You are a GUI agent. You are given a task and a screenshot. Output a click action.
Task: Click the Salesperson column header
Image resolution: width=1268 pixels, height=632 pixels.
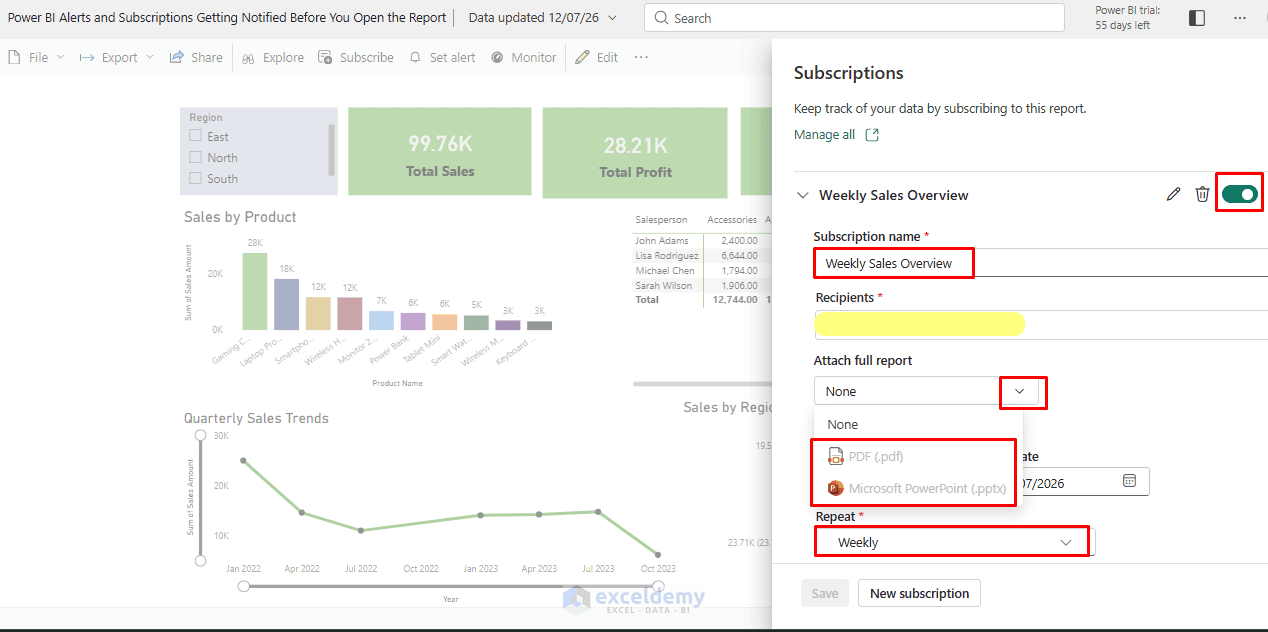point(661,219)
